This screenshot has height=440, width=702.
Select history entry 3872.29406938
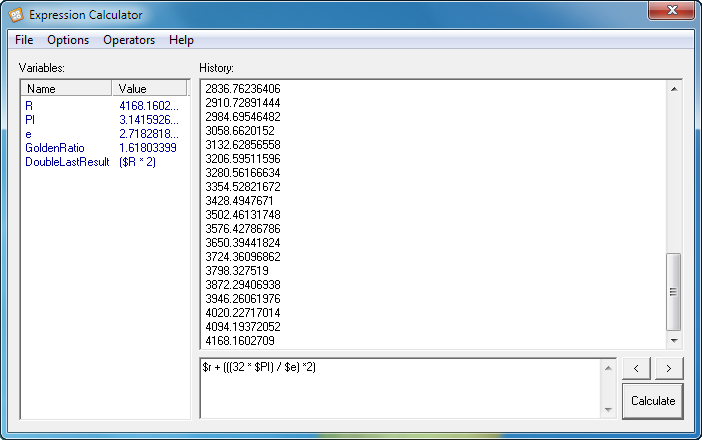(x=243, y=285)
